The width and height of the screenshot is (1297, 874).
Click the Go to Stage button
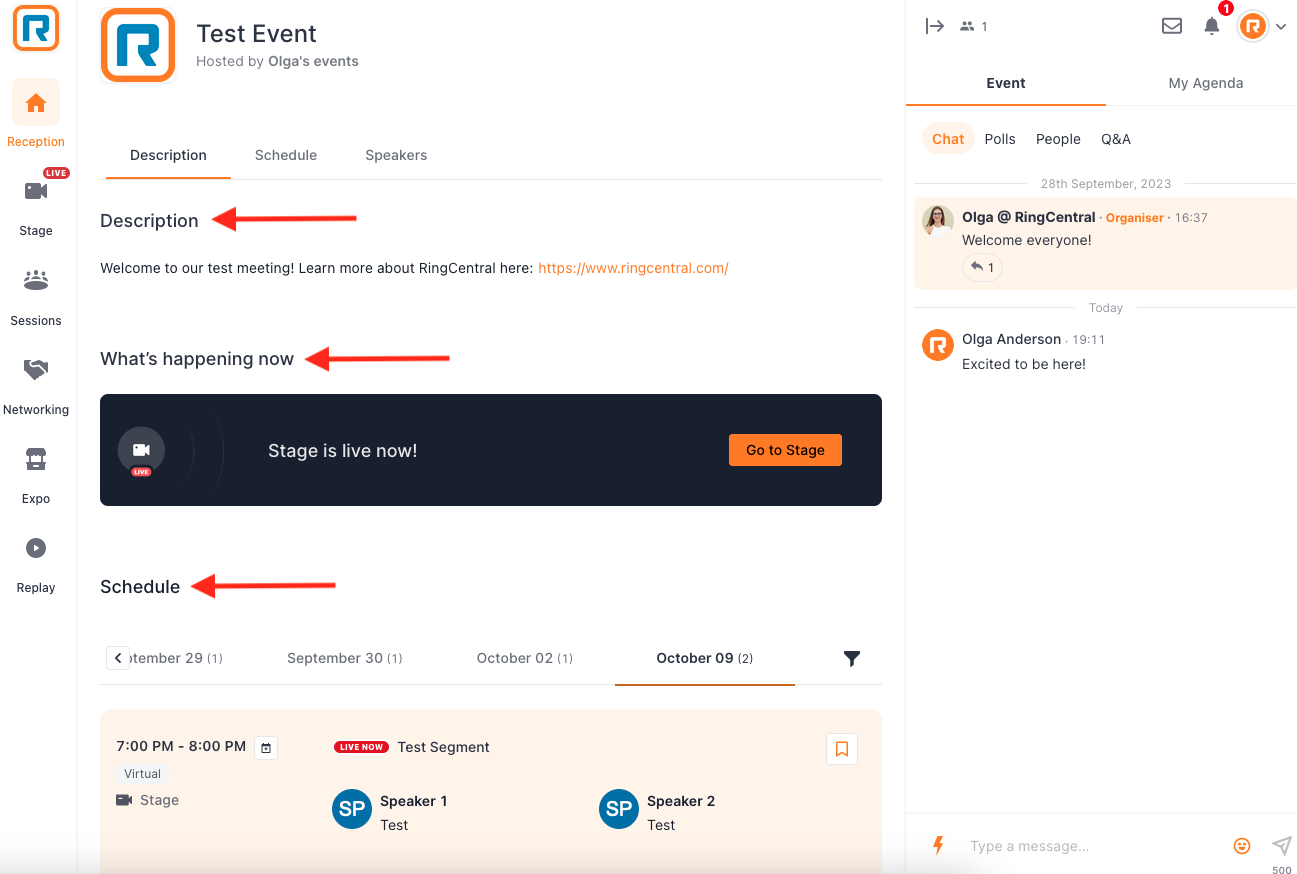click(785, 450)
